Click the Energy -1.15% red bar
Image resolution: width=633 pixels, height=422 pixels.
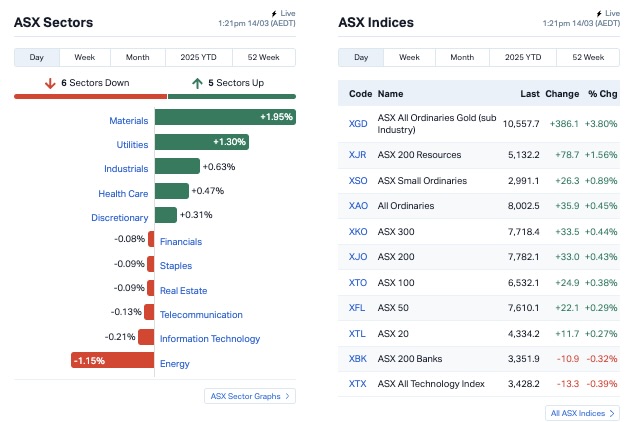point(113,360)
